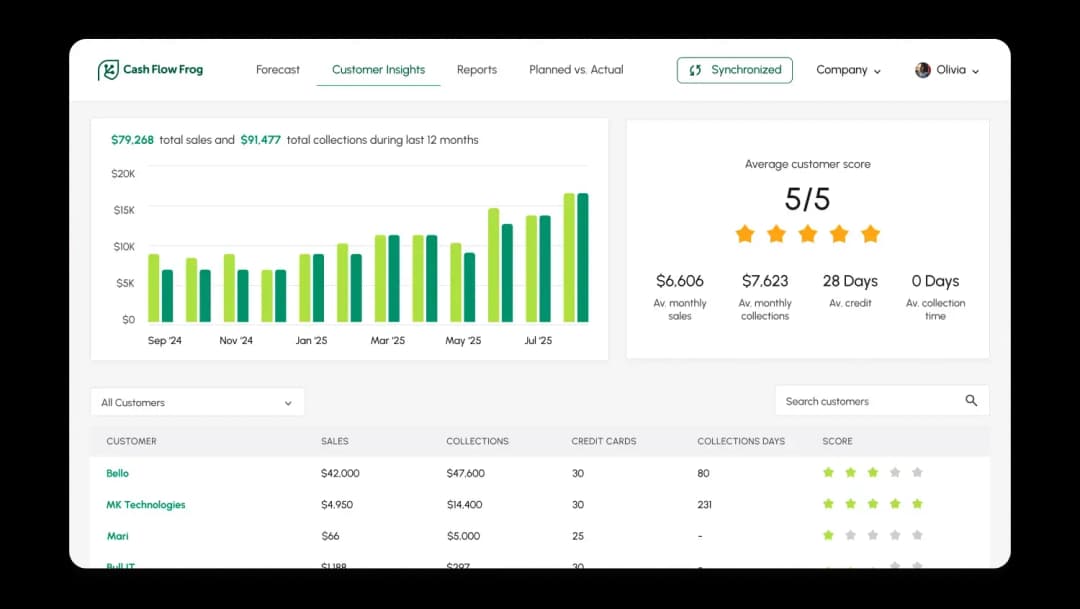Select the Planned vs. Actual tab

click(x=575, y=70)
